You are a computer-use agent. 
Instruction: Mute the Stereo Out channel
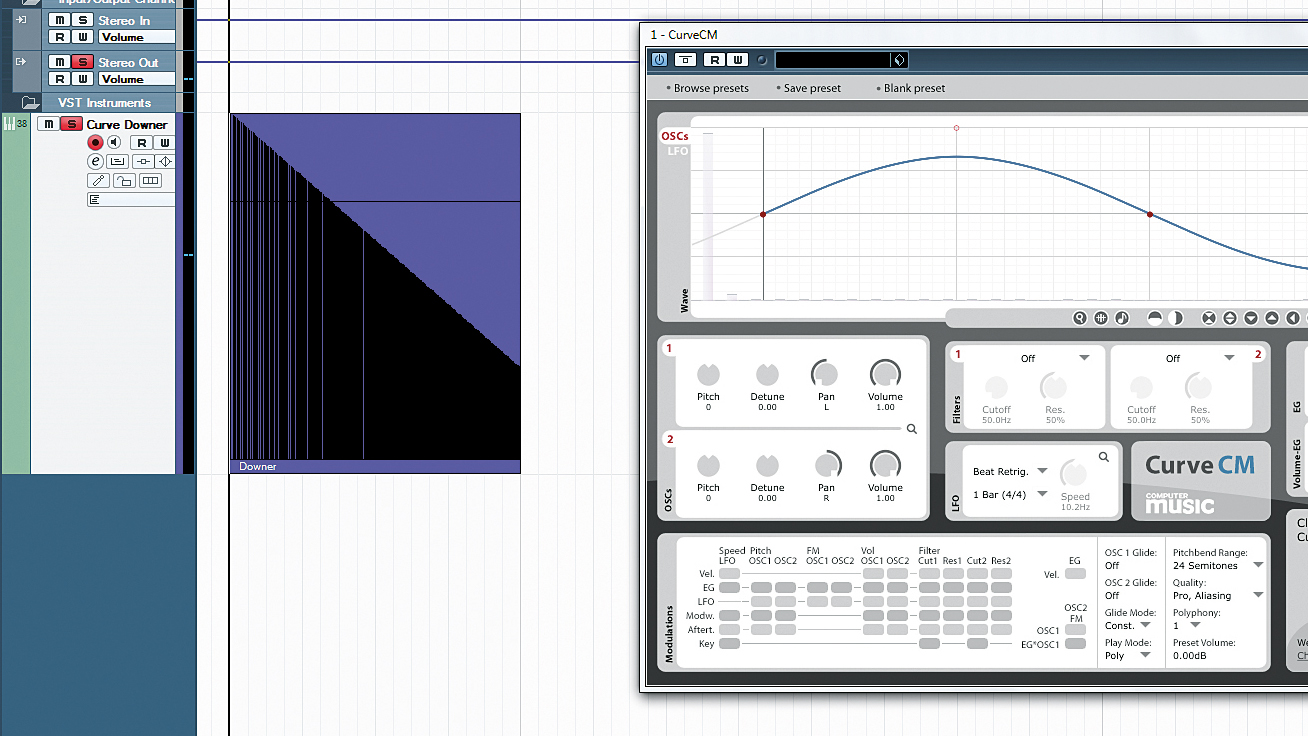61,62
